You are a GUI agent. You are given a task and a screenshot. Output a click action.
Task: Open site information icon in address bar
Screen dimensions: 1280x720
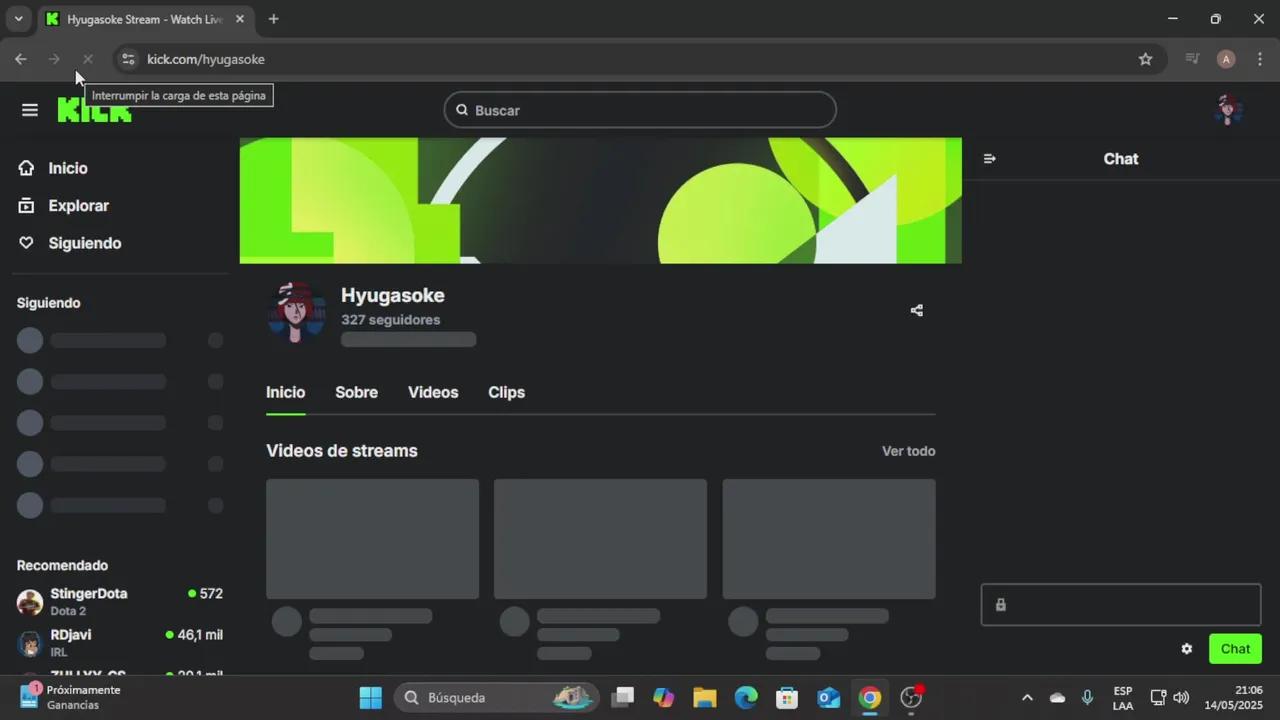(128, 59)
